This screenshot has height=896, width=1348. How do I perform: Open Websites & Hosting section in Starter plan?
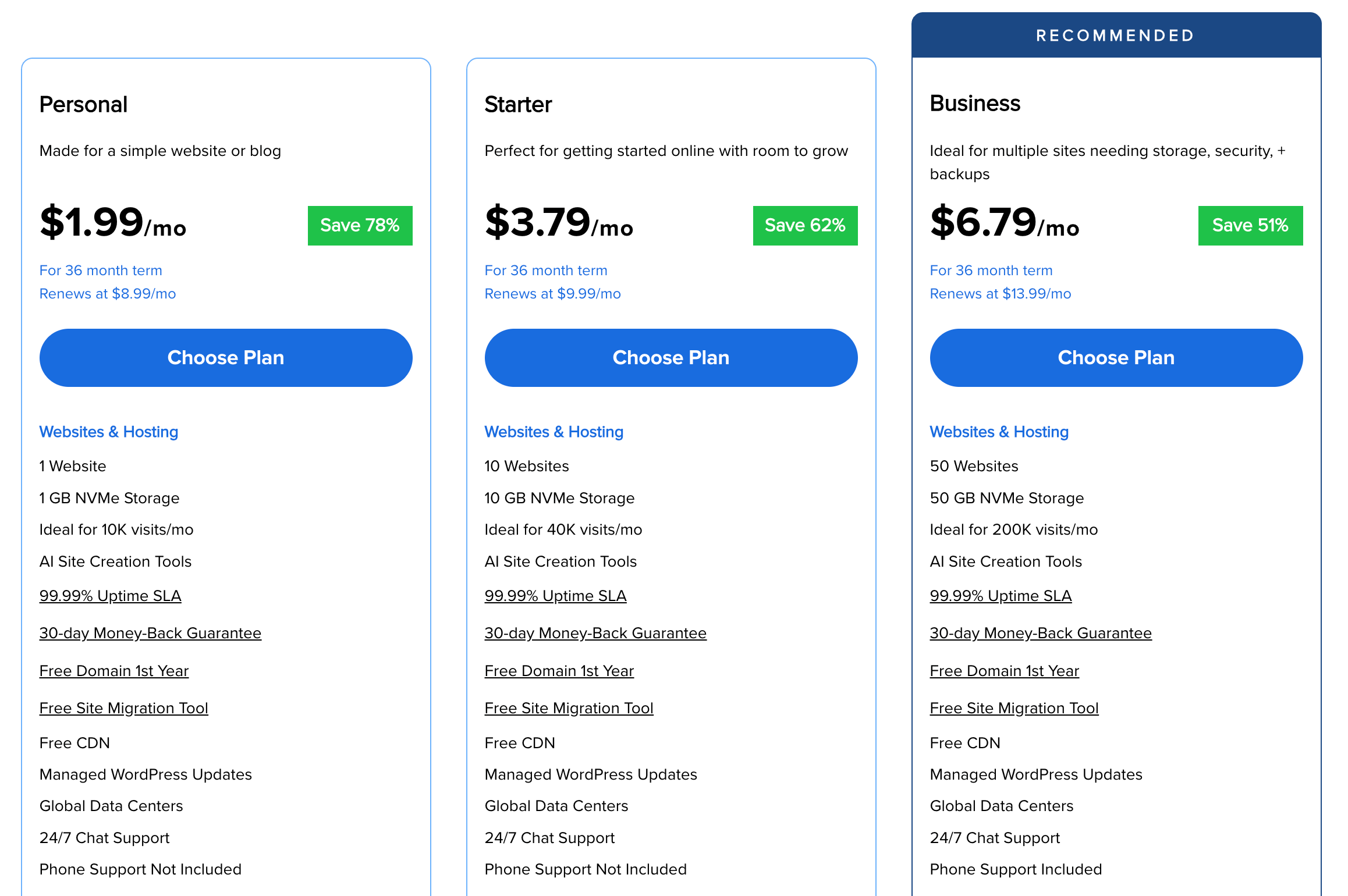tap(554, 432)
